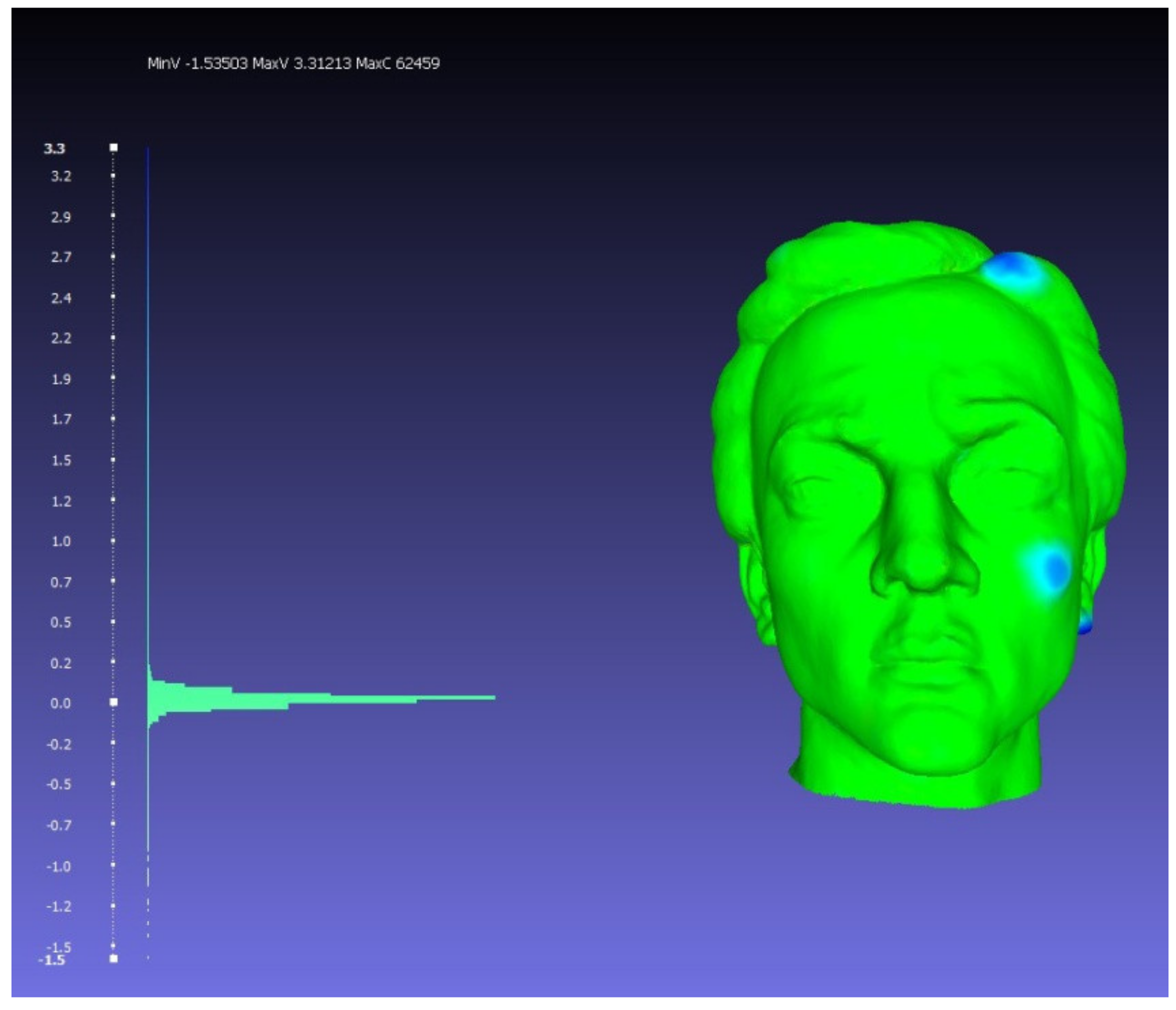Click the 1.0 scale label
Screen dimensions: 1176x1010
click(61, 541)
